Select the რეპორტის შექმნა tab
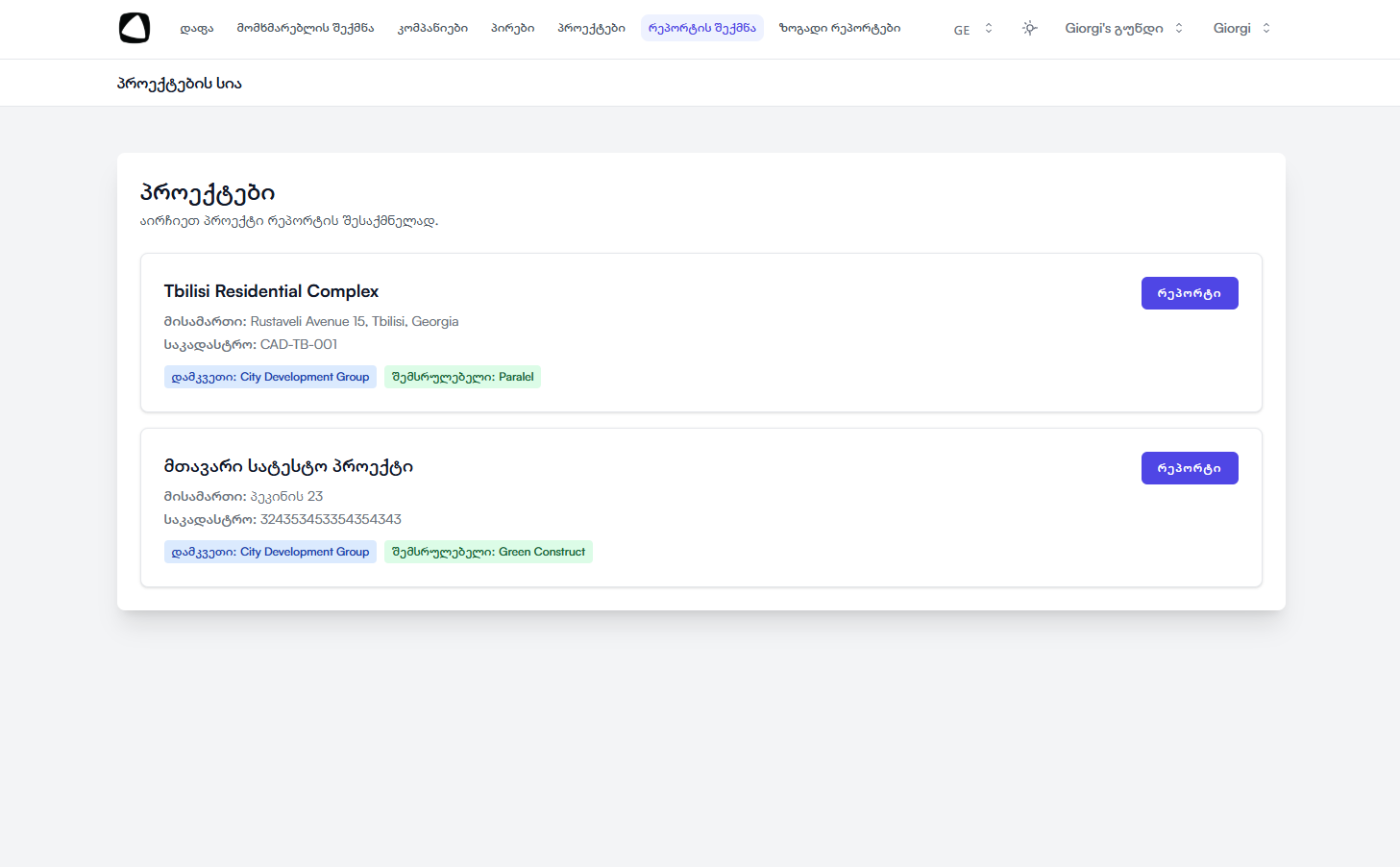The height and width of the screenshot is (867, 1400). (701, 28)
